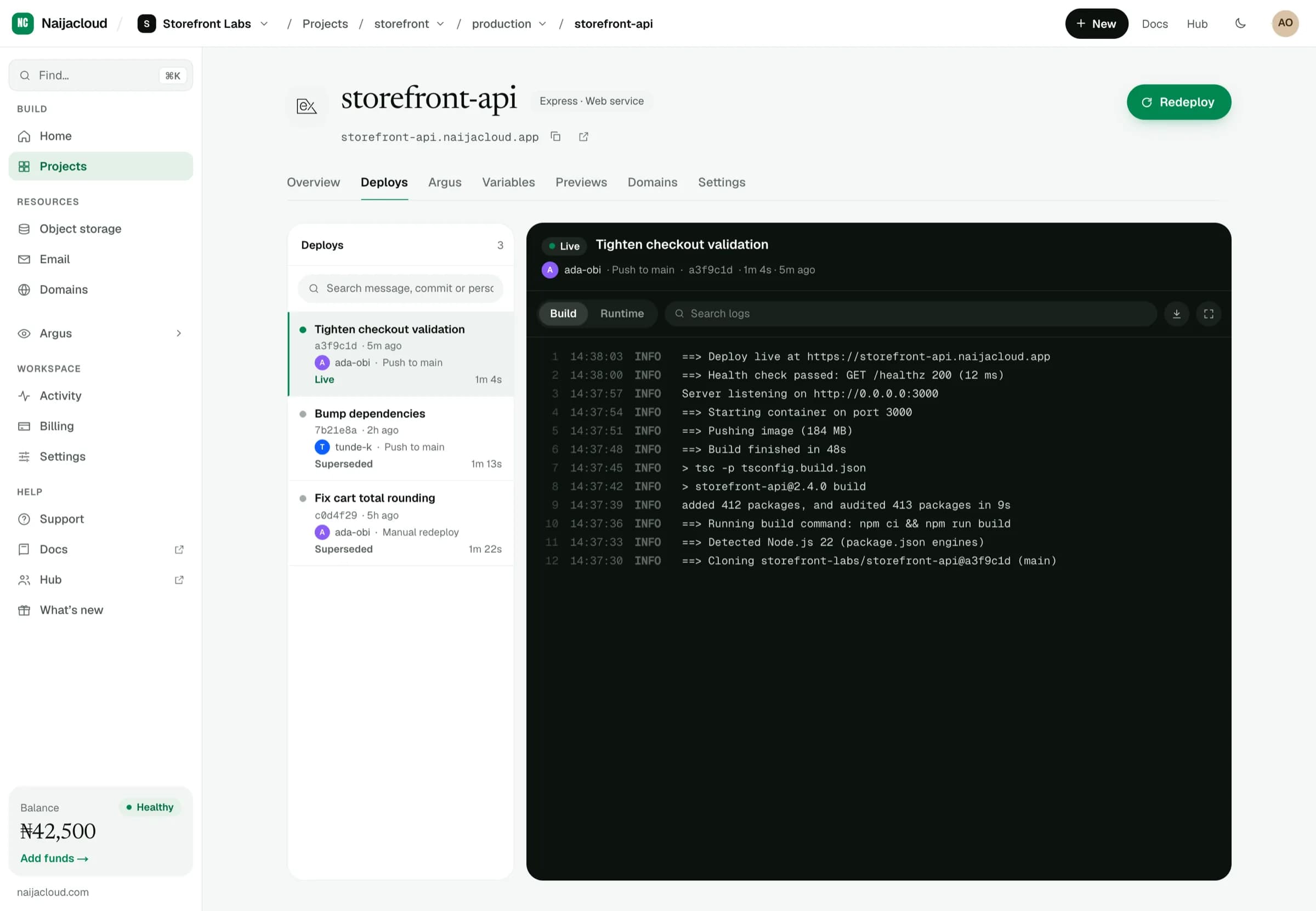The height and width of the screenshot is (911, 1316).
Task: Focus deploys search message field
Action: (x=400, y=288)
